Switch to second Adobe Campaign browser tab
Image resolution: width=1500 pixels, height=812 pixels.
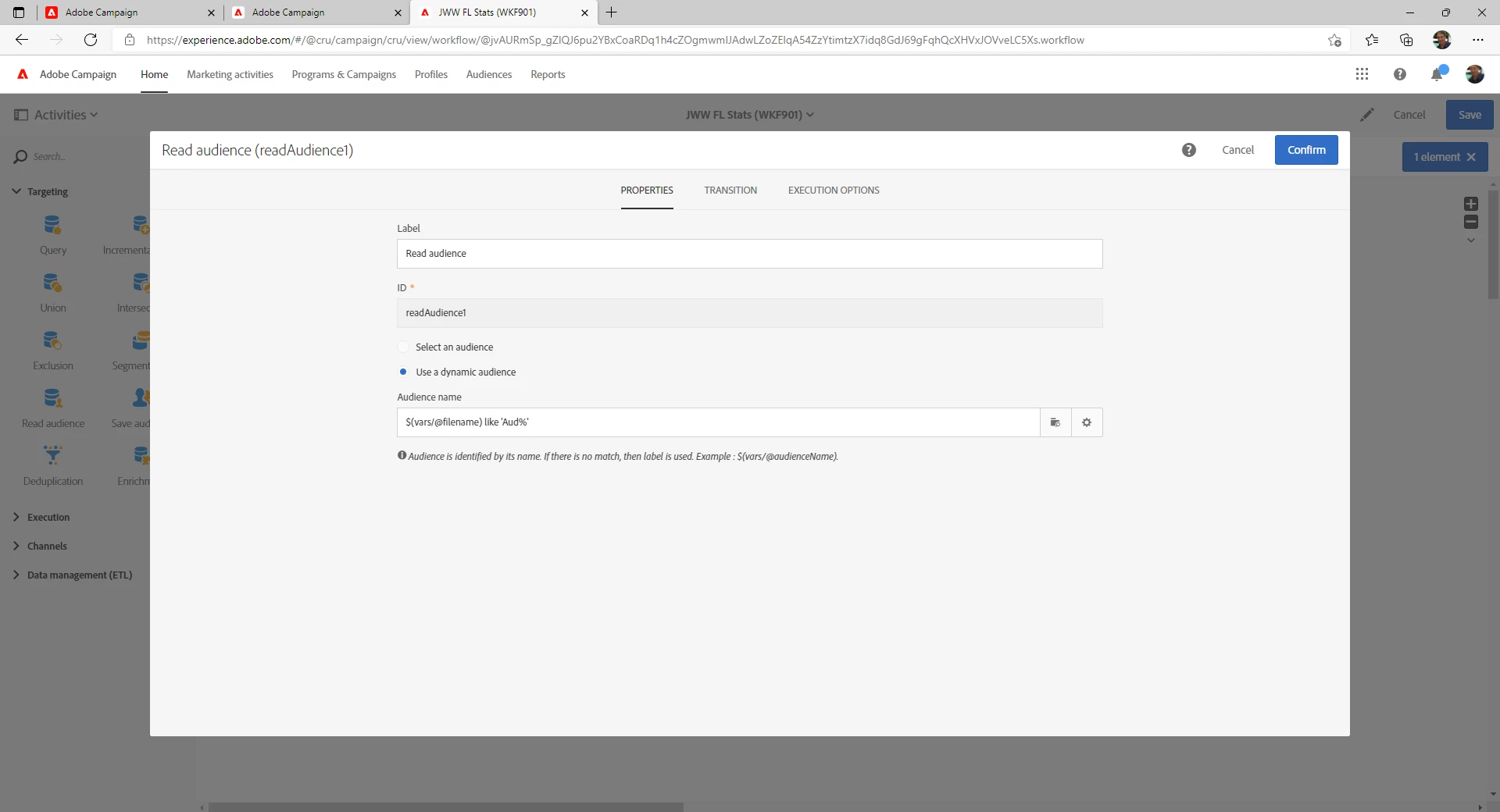pyautogui.click(x=316, y=12)
